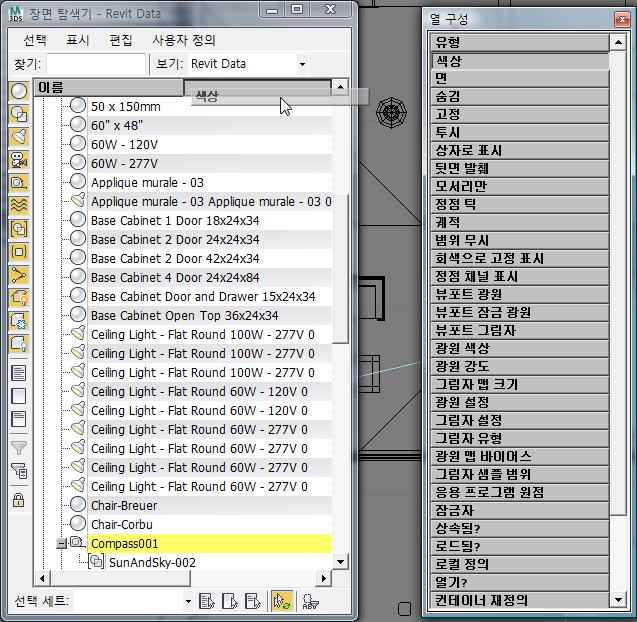Toggle display of lights filter
Viewport: 637px width, 622px height.
[x=19, y=137]
